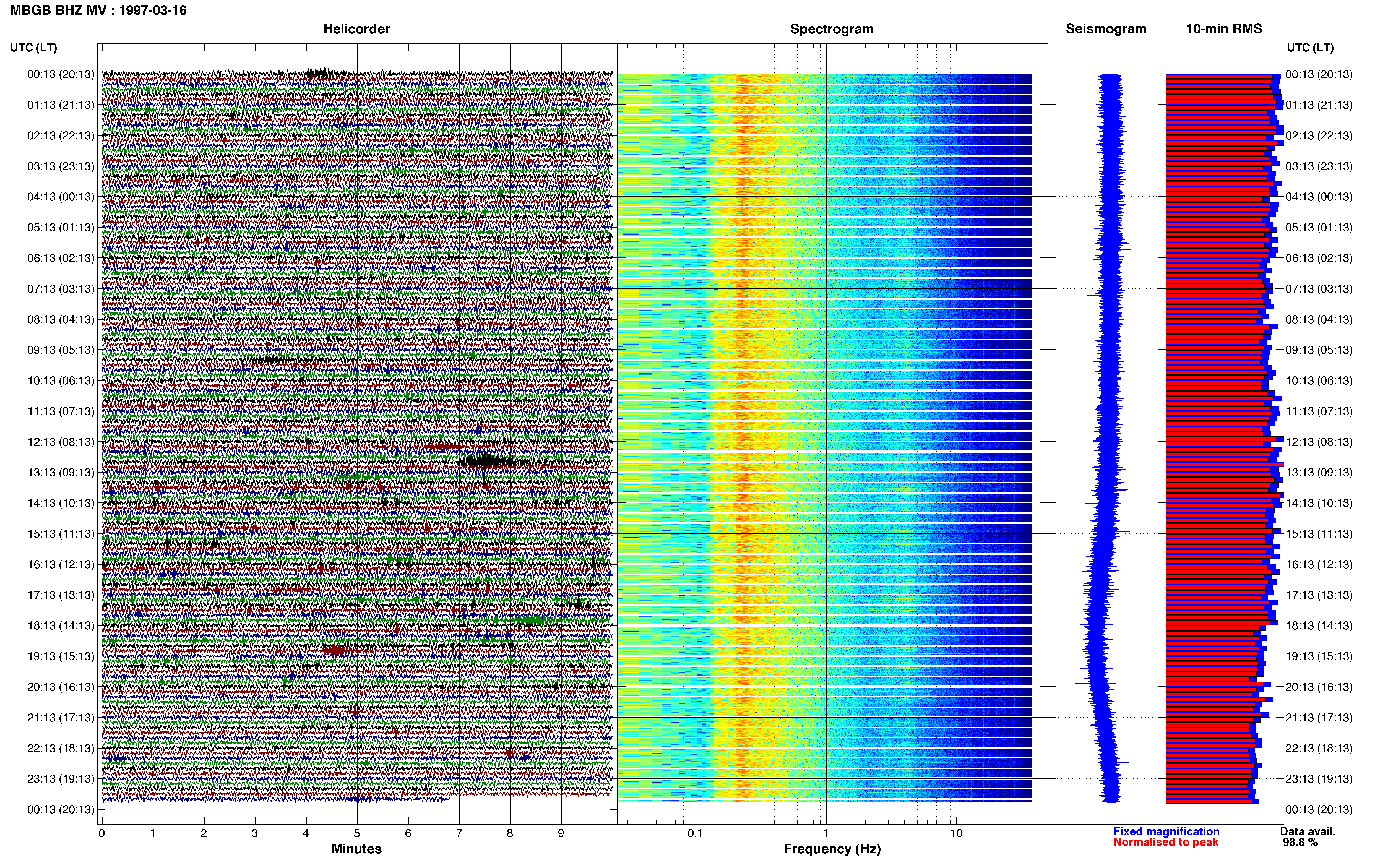Click the 'Spectrogram' panel heading
The image size is (1388, 868).
pyautogui.click(x=832, y=29)
